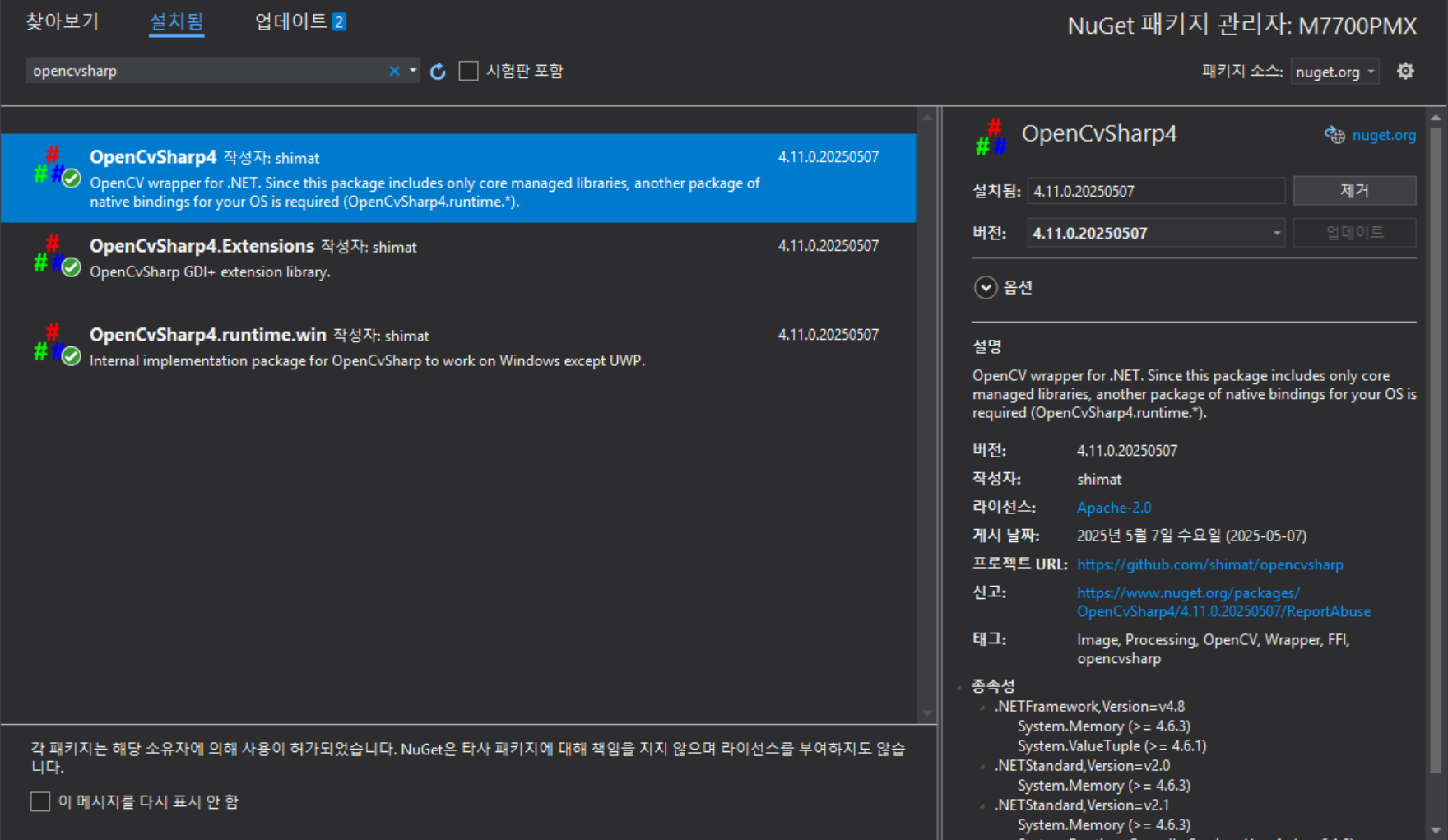Select the OpenCvSharp4 package row
Viewport: 1448px width, 840px height.
click(x=458, y=178)
